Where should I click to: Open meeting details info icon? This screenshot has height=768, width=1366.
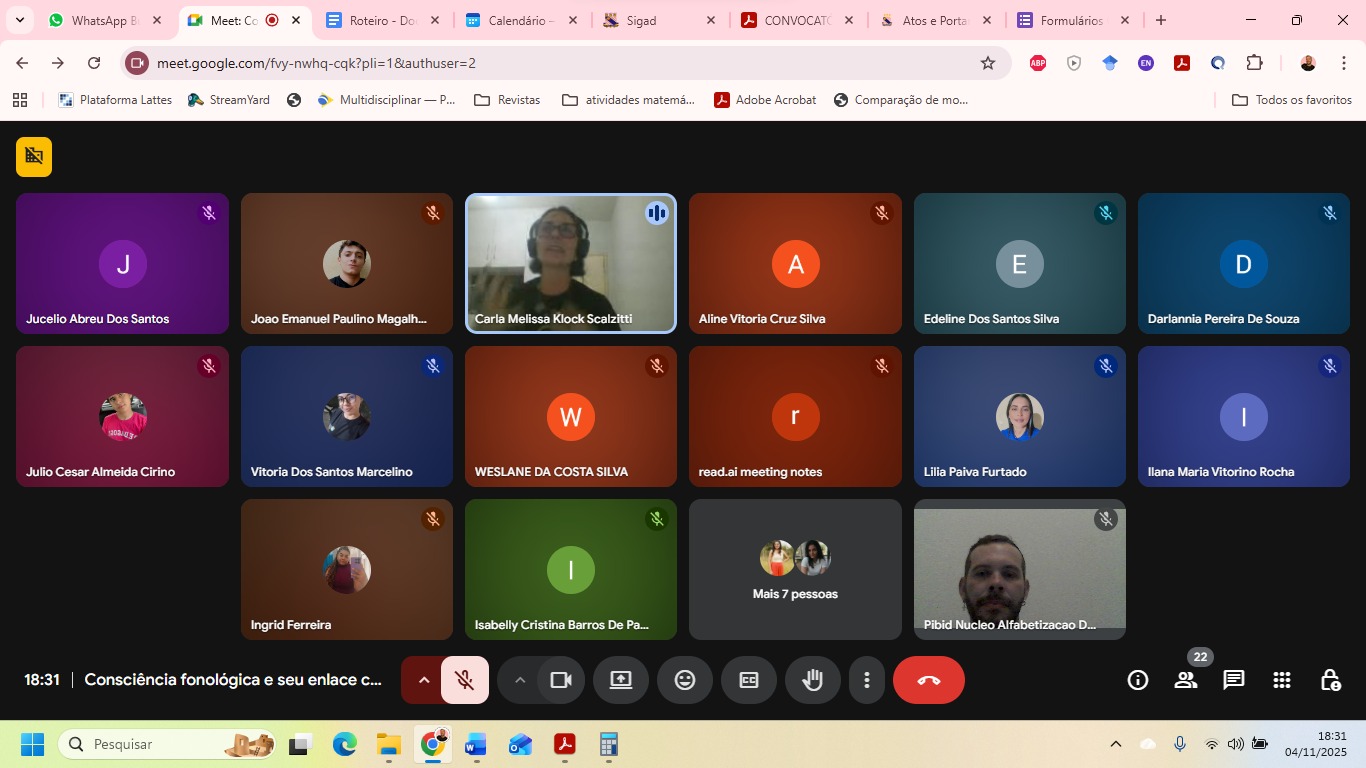click(1138, 680)
